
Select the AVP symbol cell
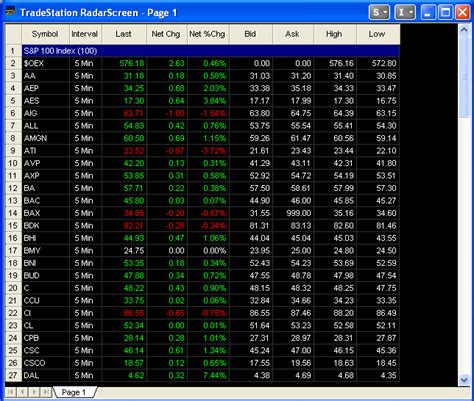pyautogui.click(x=45, y=163)
